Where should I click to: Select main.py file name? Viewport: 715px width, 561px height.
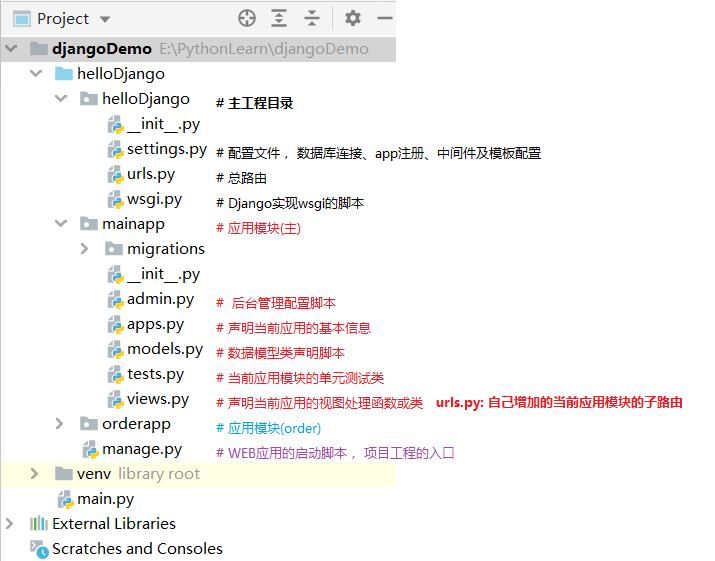(105, 499)
